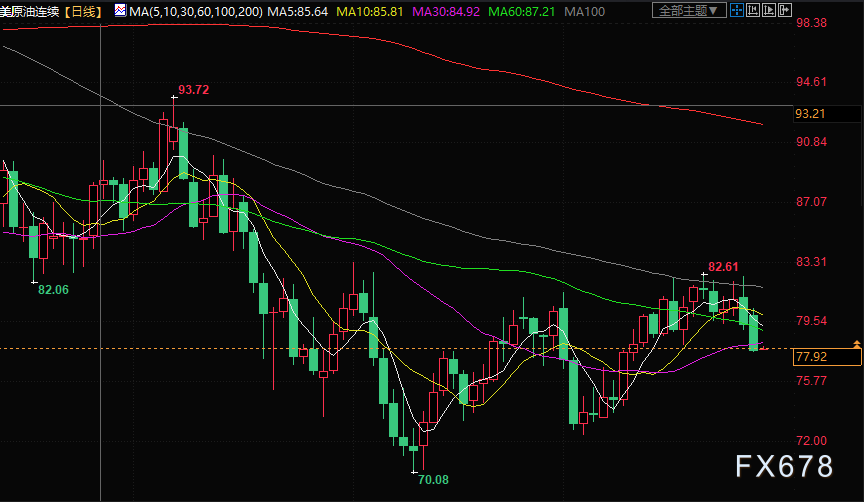Open the 全部主题 dropdown
Viewport: 864px width, 502px height.
pos(689,11)
